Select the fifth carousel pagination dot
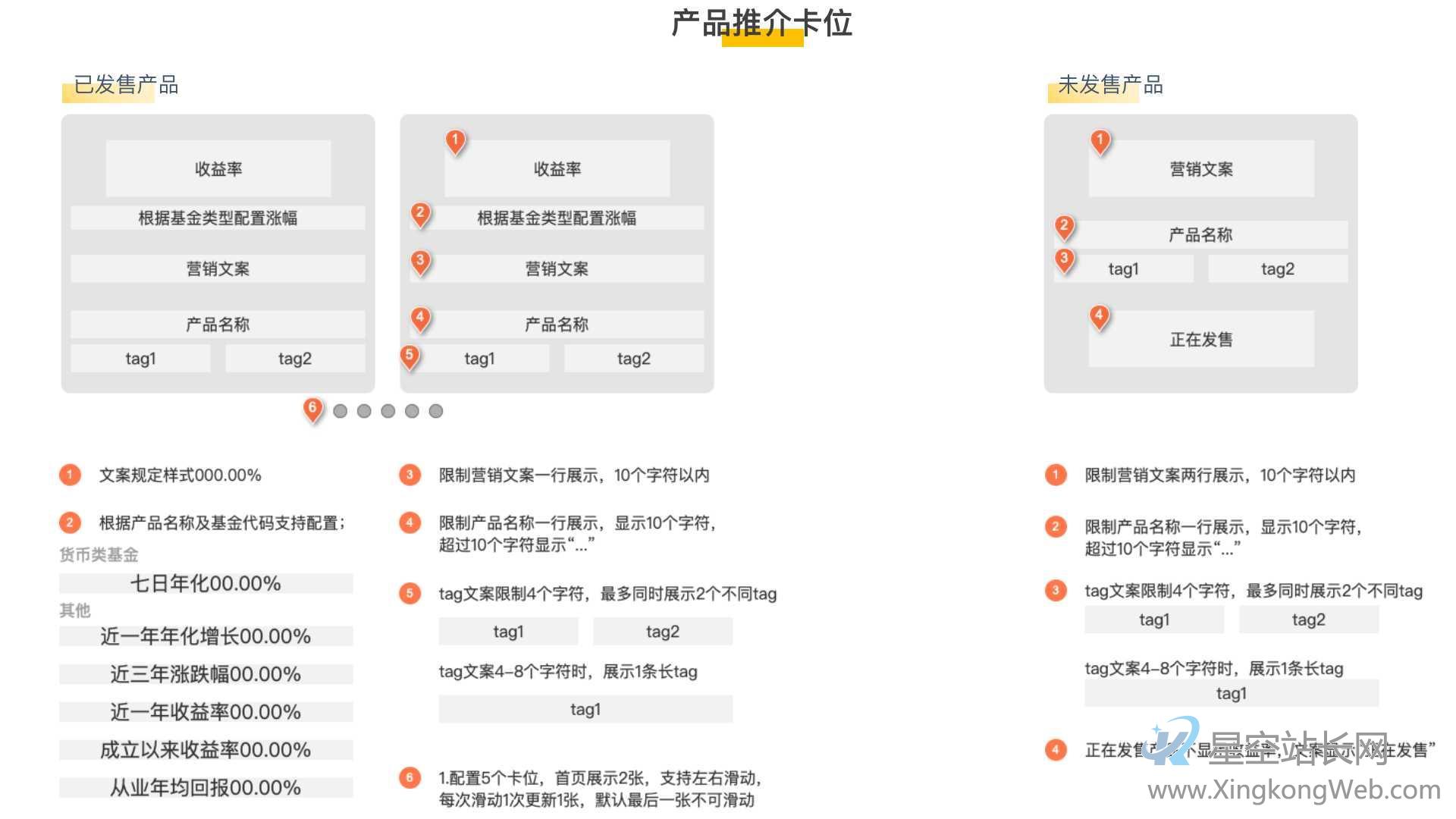1456x819 pixels. 436,411
